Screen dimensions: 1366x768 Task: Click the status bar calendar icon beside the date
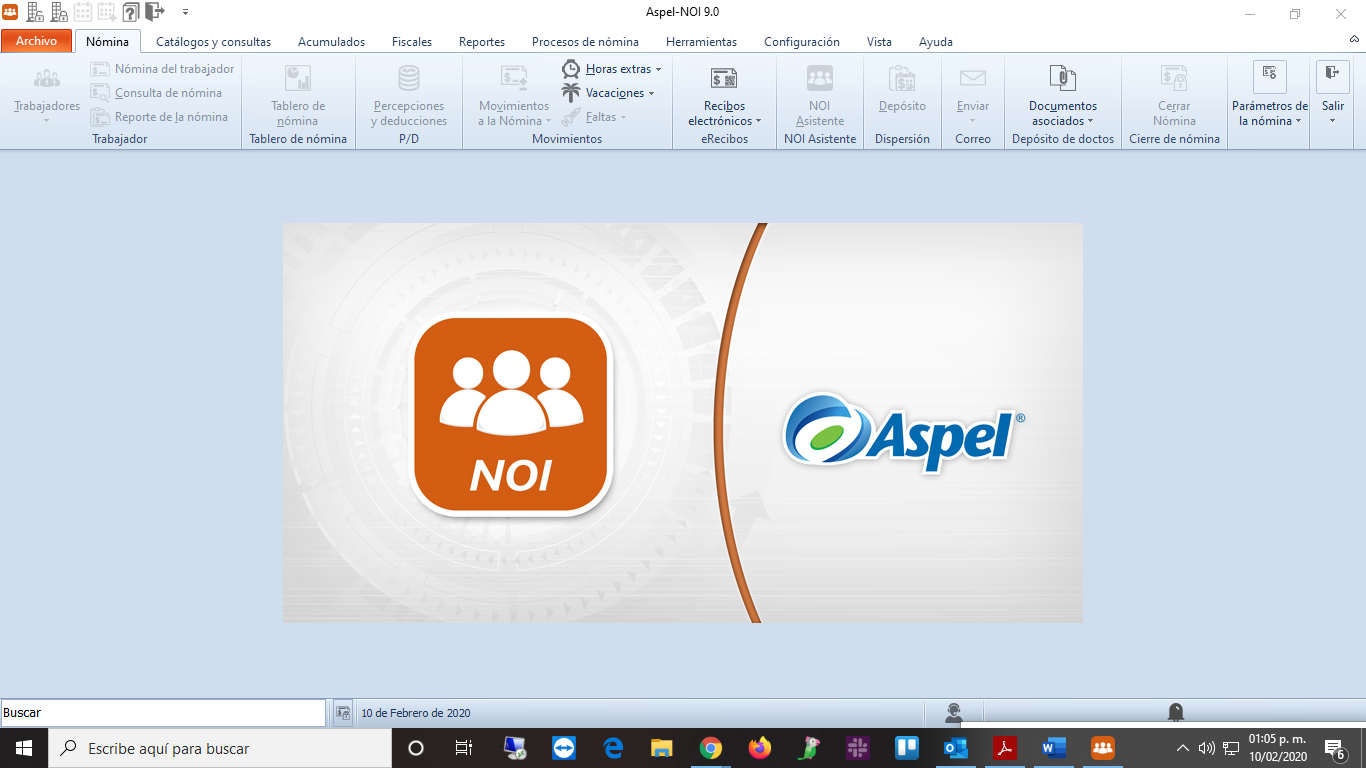coord(343,713)
